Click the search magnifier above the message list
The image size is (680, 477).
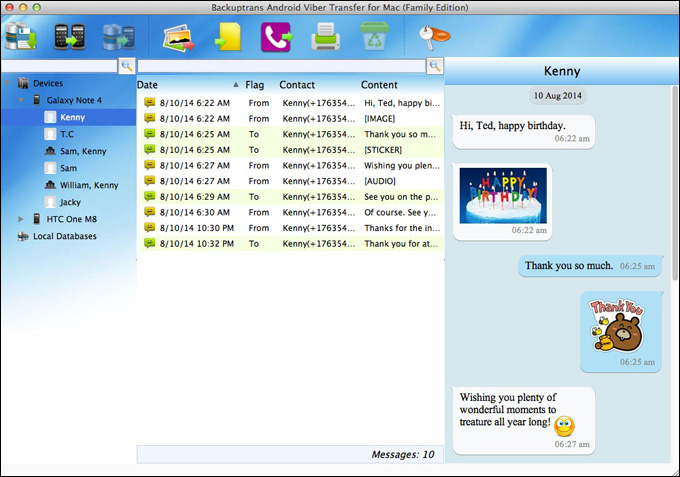click(x=435, y=66)
